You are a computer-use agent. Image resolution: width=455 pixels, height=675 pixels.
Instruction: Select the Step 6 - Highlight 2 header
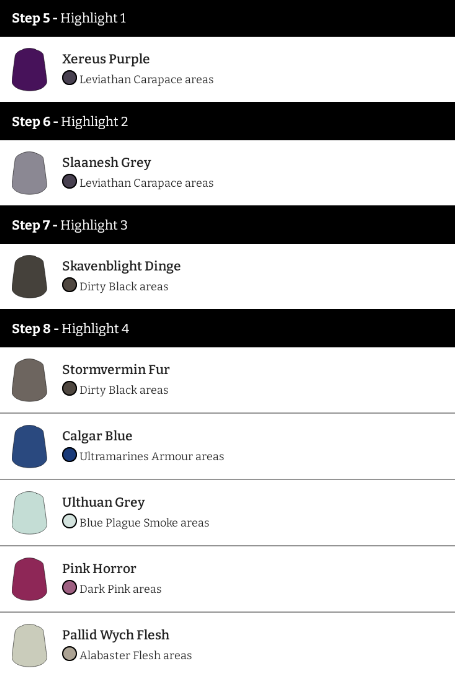227,121
